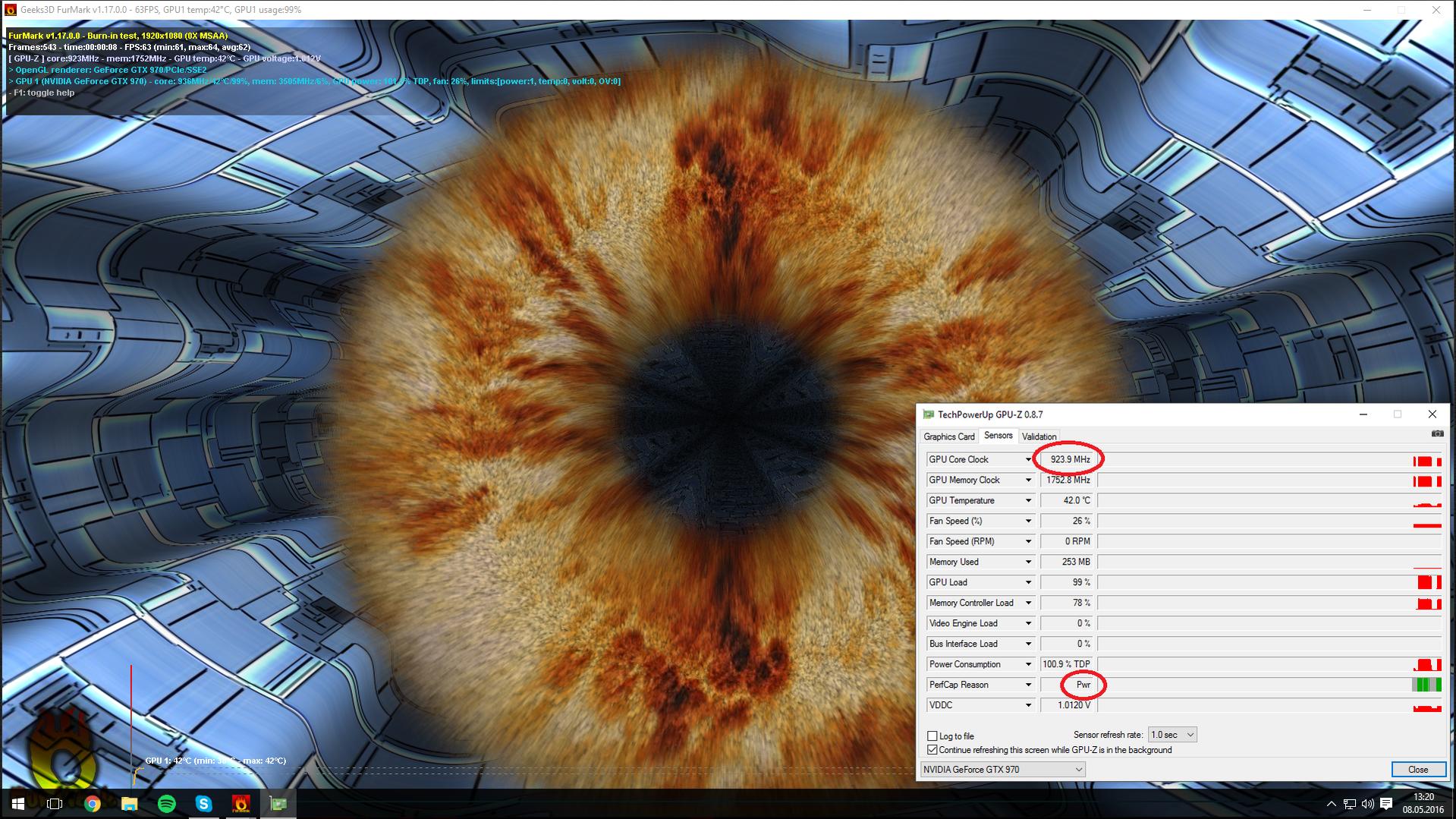
Task: Click the Close button in GPU-Z
Action: [x=1417, y=770]
